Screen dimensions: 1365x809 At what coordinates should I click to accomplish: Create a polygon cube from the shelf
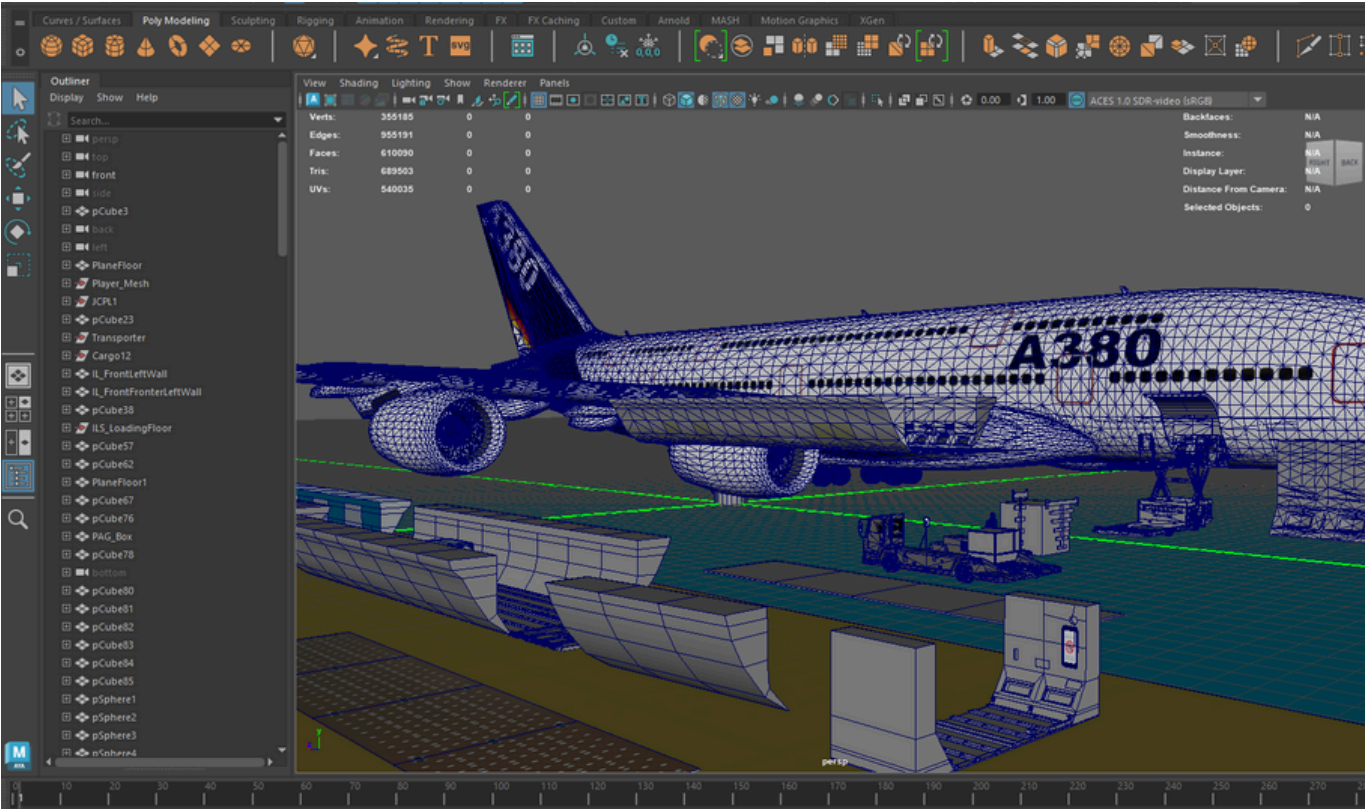tap(83, 46)
